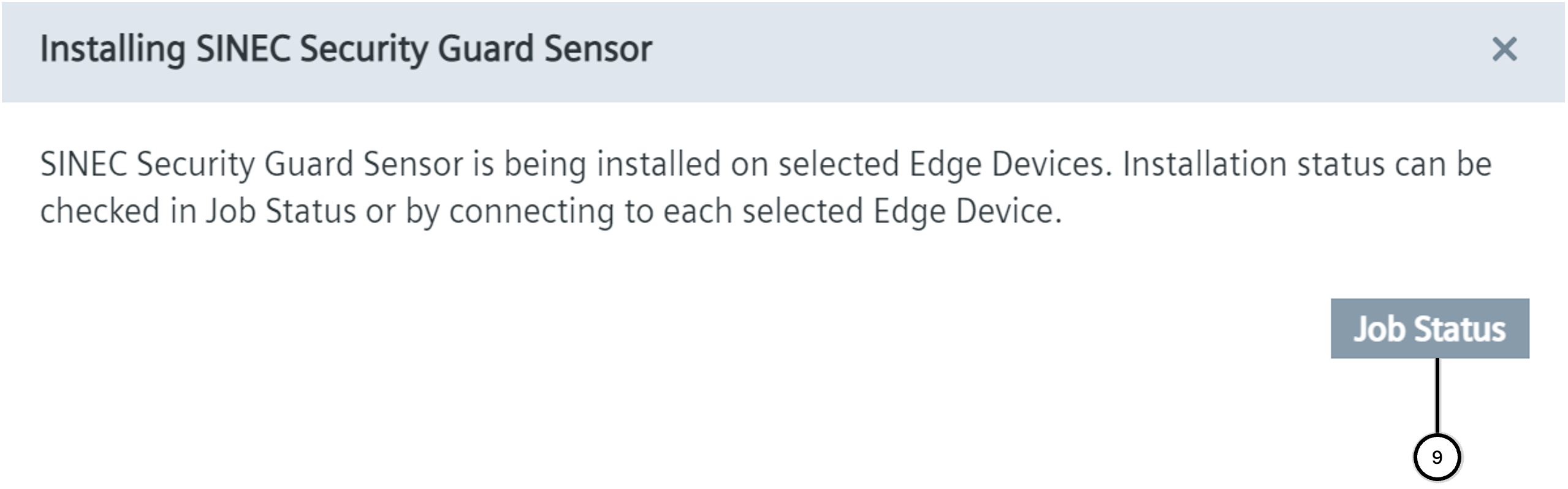
Task: Click the dialog title 'Installing SINEC Security Guard Sensor'
Action: (346, 49)
